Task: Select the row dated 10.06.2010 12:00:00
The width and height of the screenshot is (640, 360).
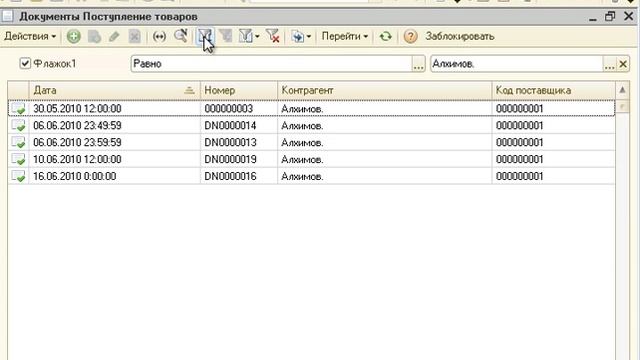Action: 311,159
